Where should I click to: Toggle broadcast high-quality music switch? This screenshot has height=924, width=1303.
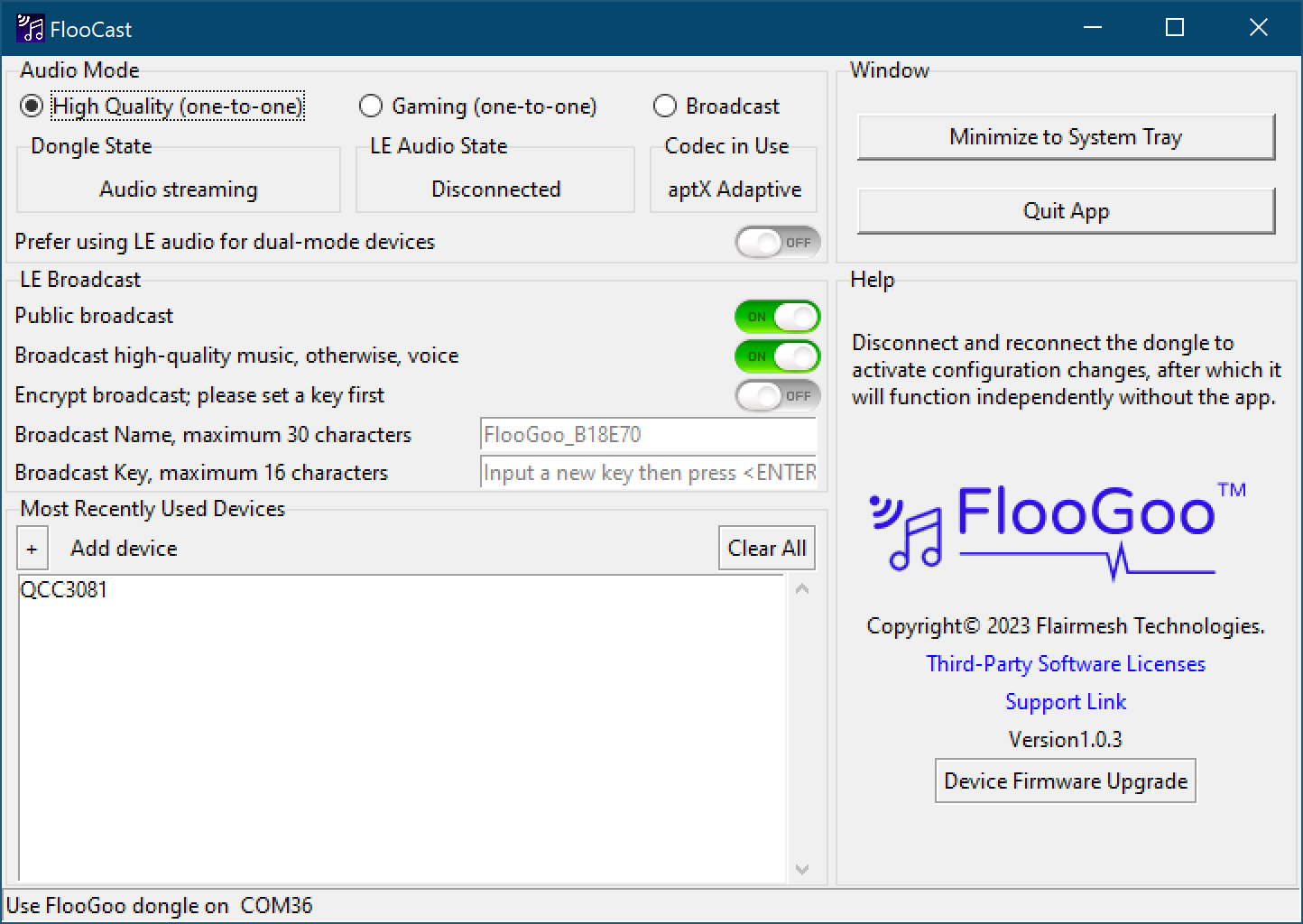point(778,356)
